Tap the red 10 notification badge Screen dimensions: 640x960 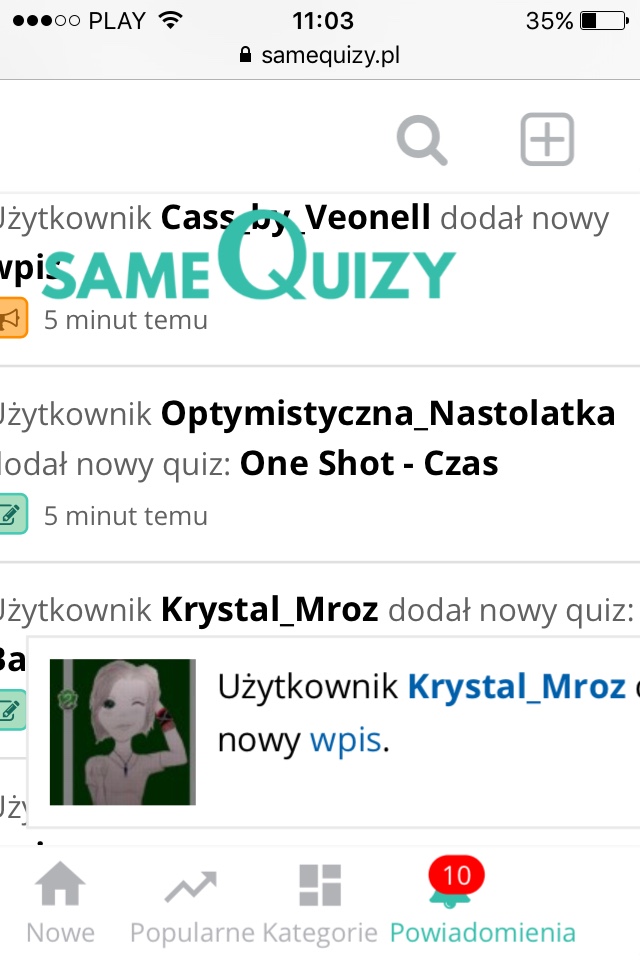tap(456, 875)
